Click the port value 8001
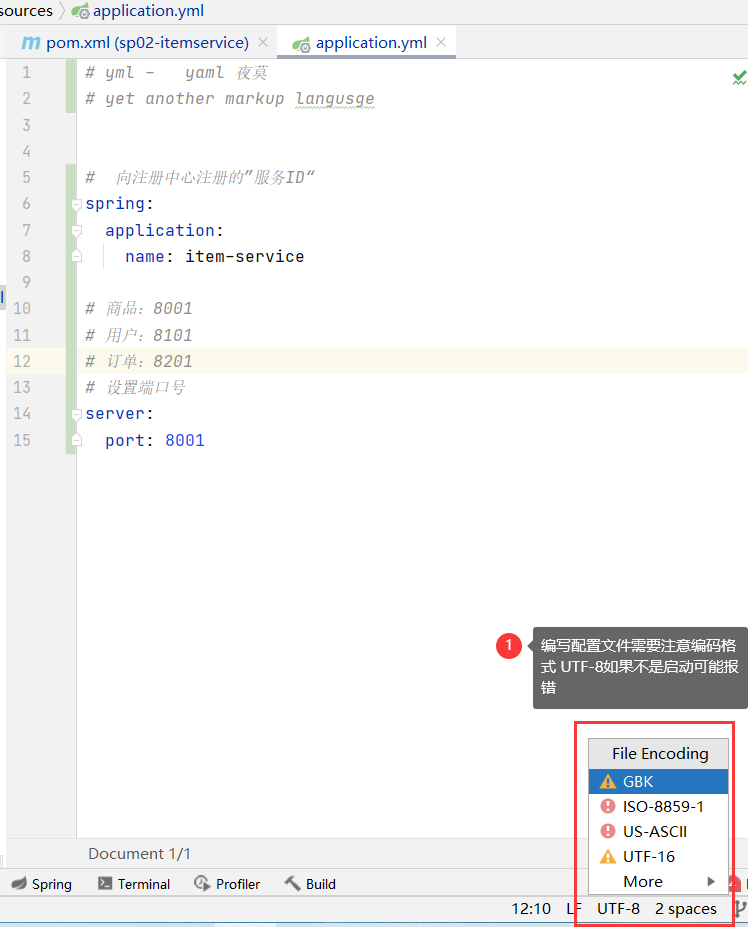This screenshot has width=748, height=927. click(184, 440)
